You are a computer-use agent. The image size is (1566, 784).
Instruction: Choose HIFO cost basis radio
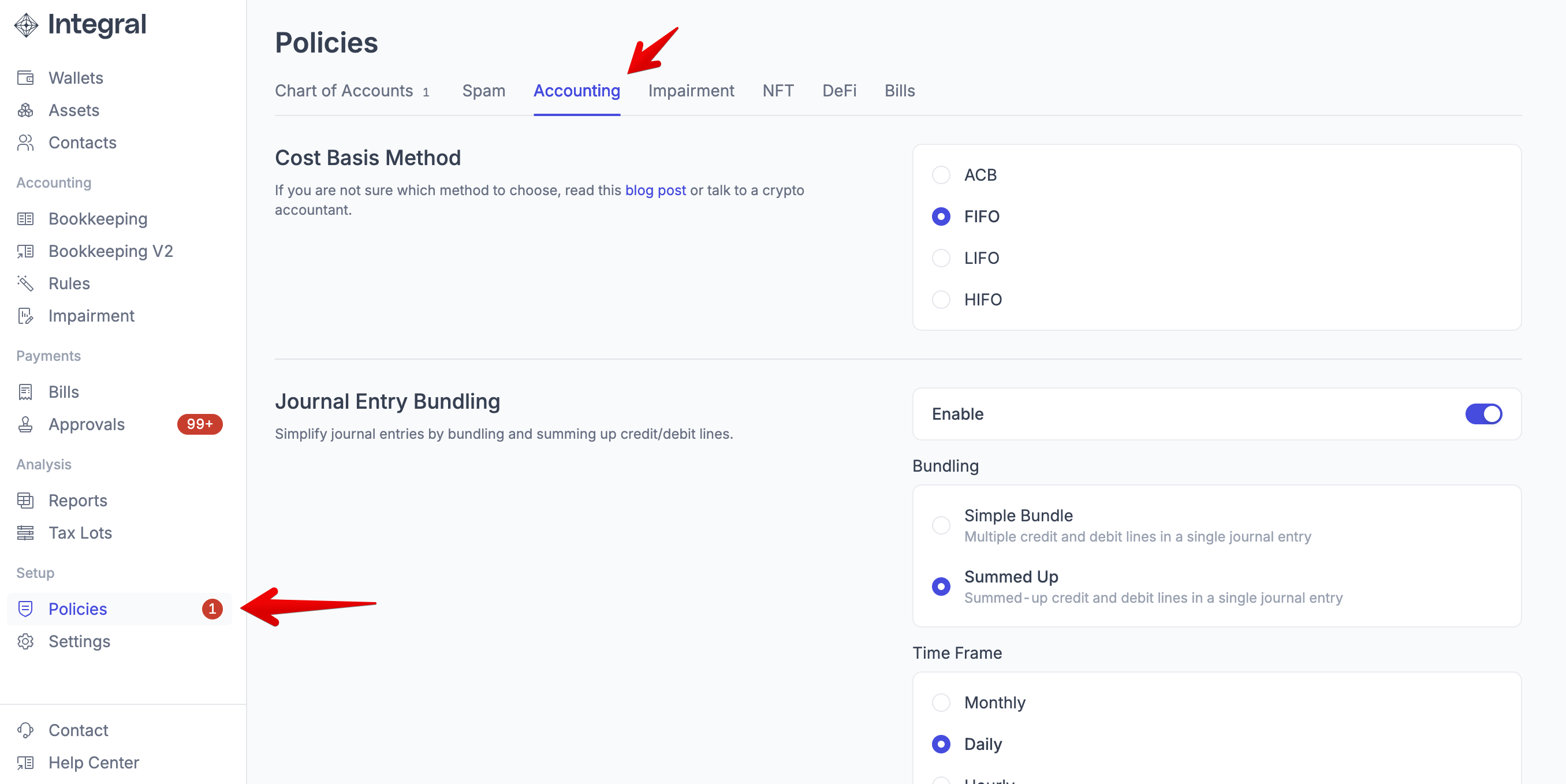(x=941, y=300)
